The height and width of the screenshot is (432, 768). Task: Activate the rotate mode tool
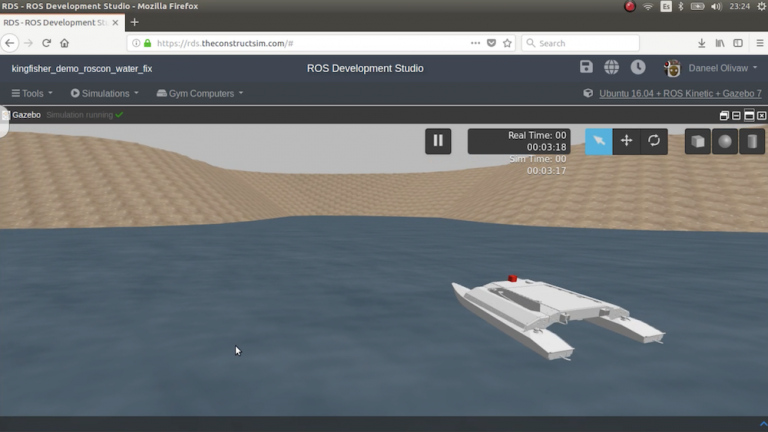pos(654,141)
